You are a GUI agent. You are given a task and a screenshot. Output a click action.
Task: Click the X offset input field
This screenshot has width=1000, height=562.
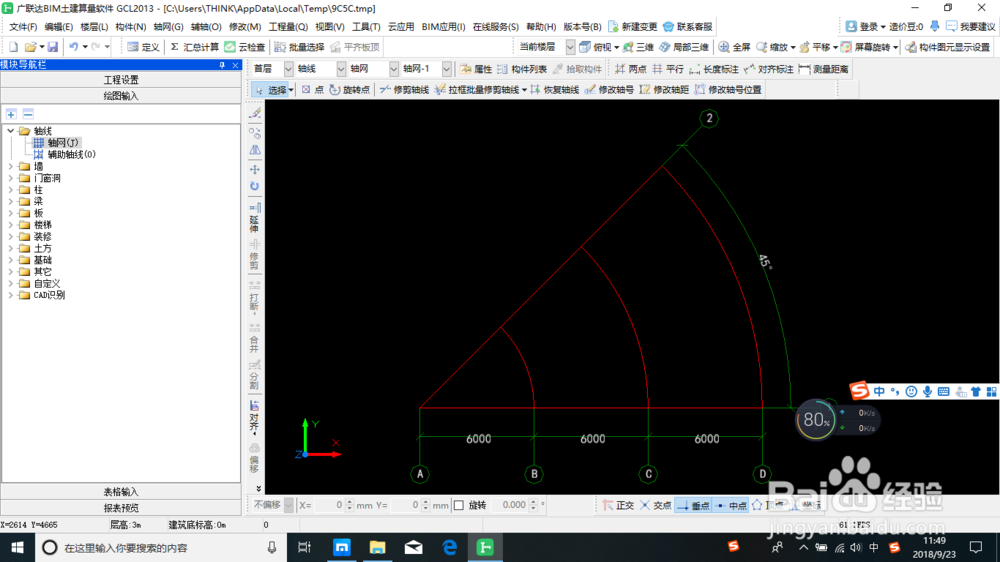point(330,505)
